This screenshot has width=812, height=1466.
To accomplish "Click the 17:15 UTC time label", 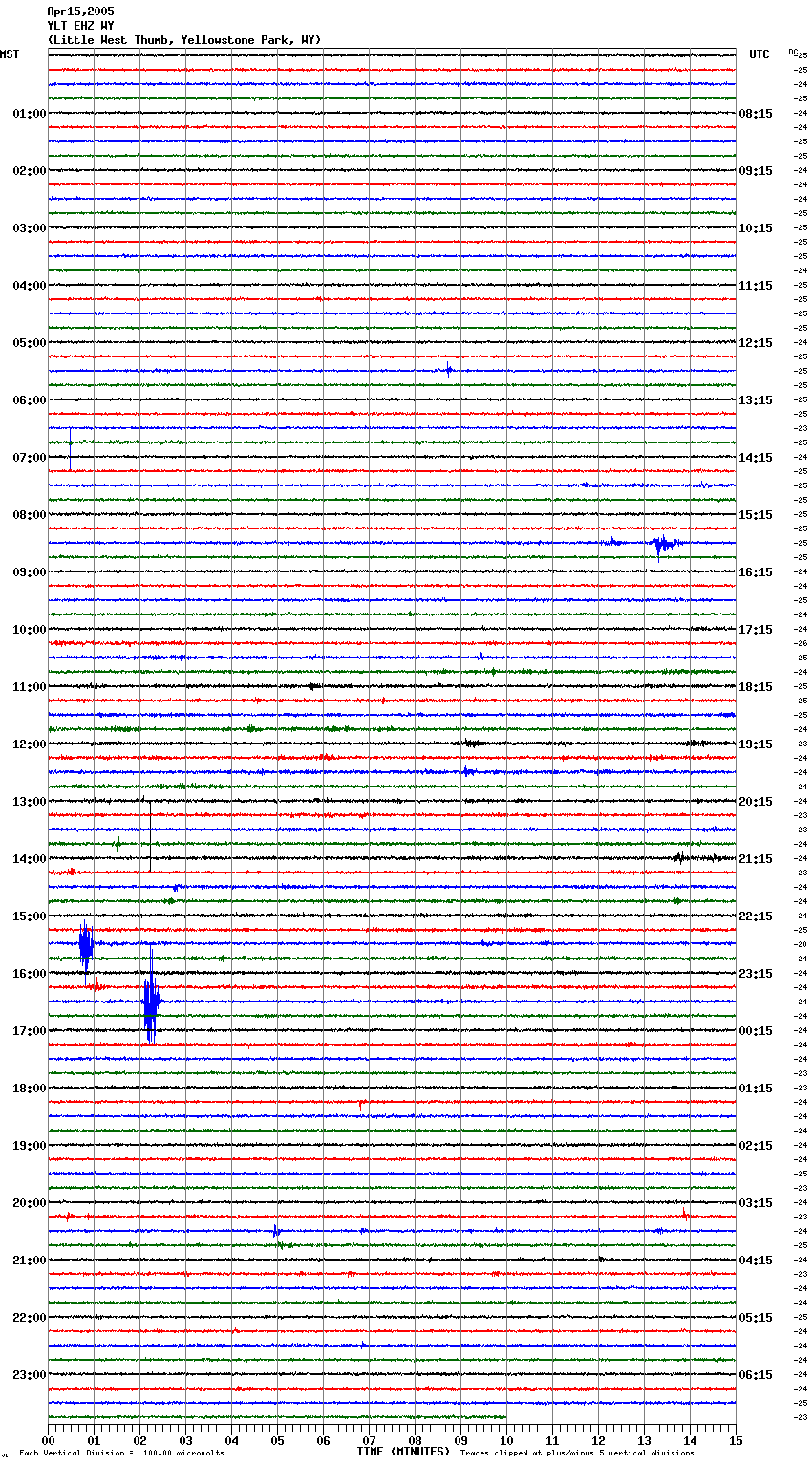I will (756, 630).
